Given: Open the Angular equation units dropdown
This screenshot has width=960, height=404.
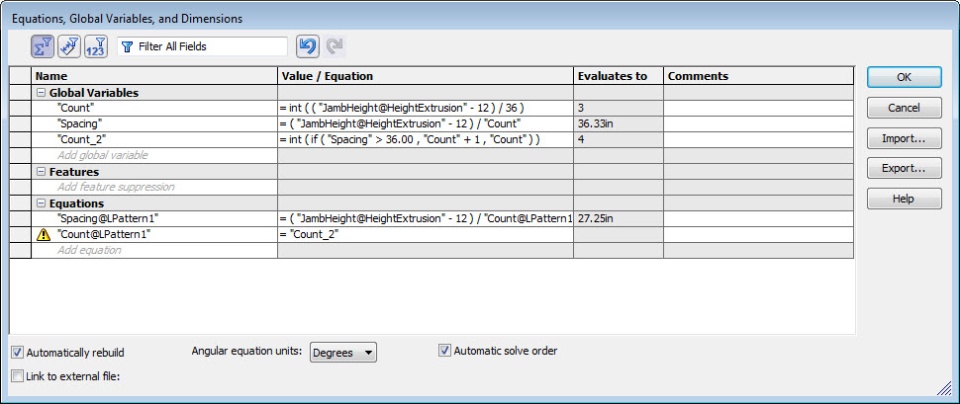Looking at the screenshot, I should point(343,353).
